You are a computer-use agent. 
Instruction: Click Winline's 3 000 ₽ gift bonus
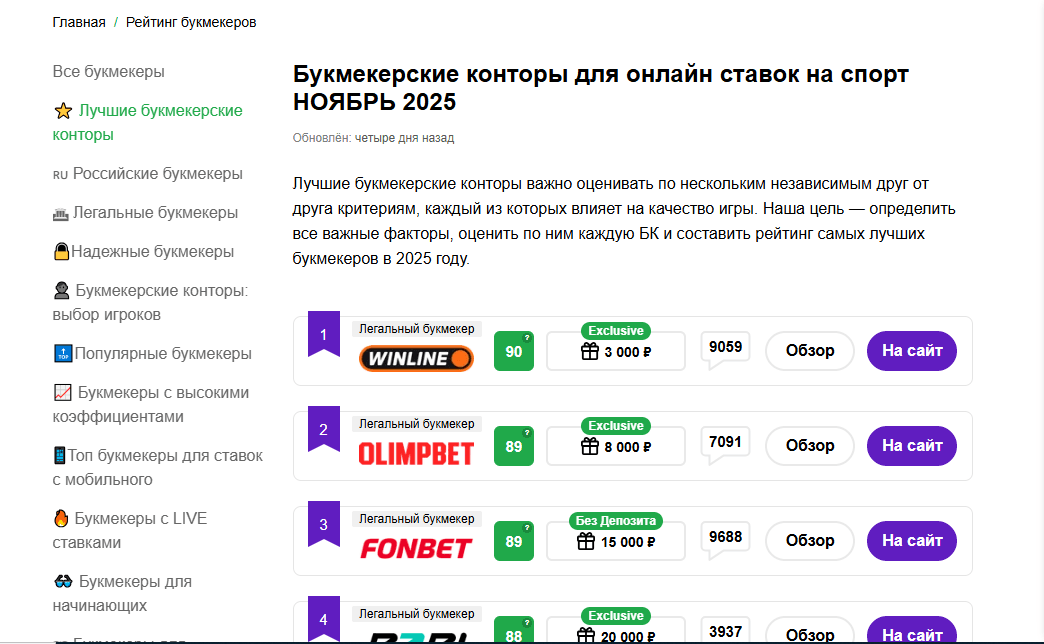coord(615,351)
